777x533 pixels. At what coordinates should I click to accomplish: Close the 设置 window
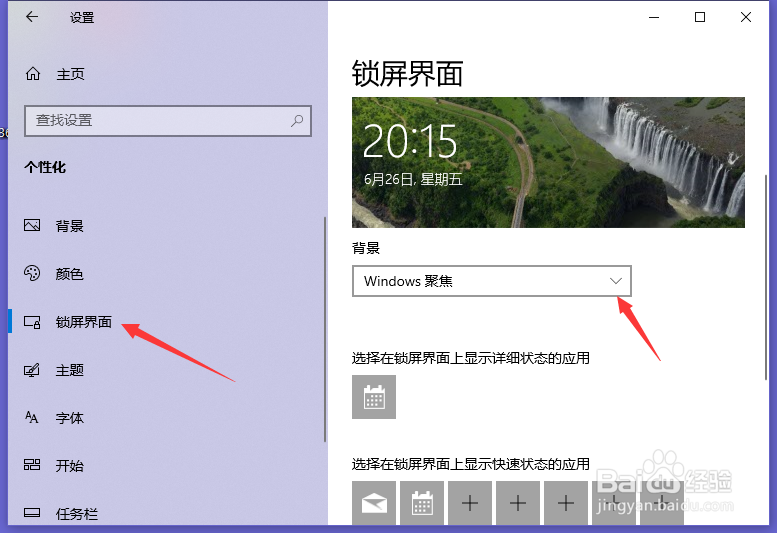click(x=746, y=17)
